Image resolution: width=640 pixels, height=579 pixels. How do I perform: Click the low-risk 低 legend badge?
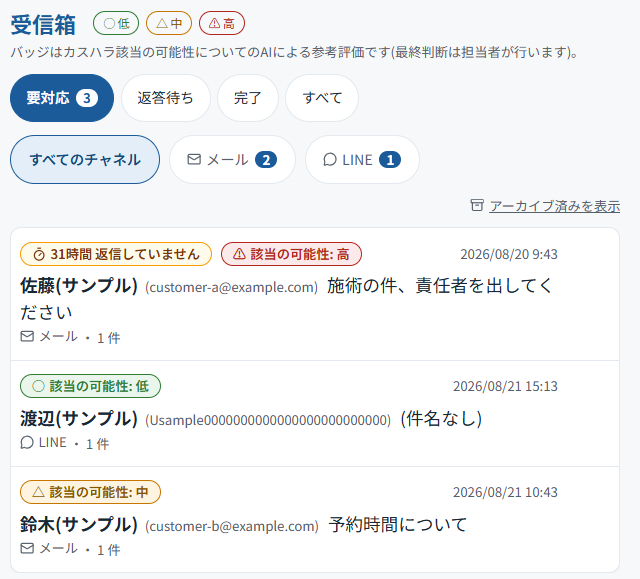click(116, 23)
